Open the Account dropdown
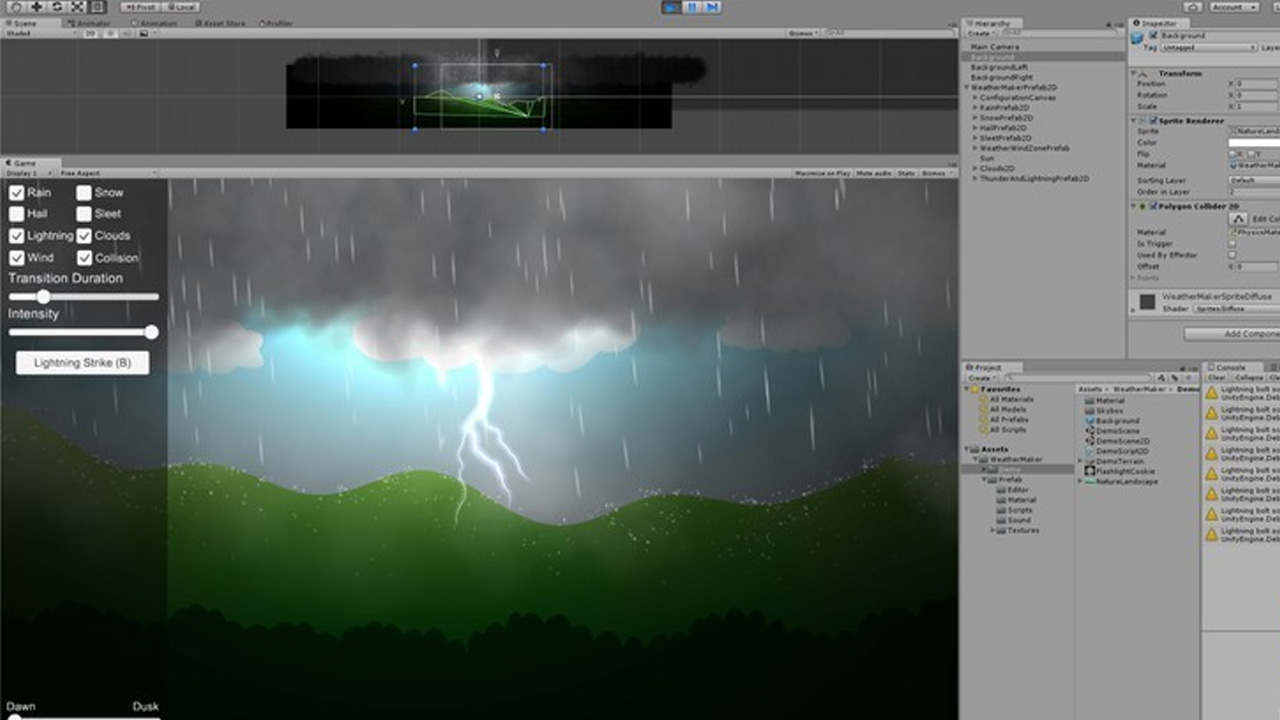The width and height of the screenshot is (1280, 720). pos(1232,7)
